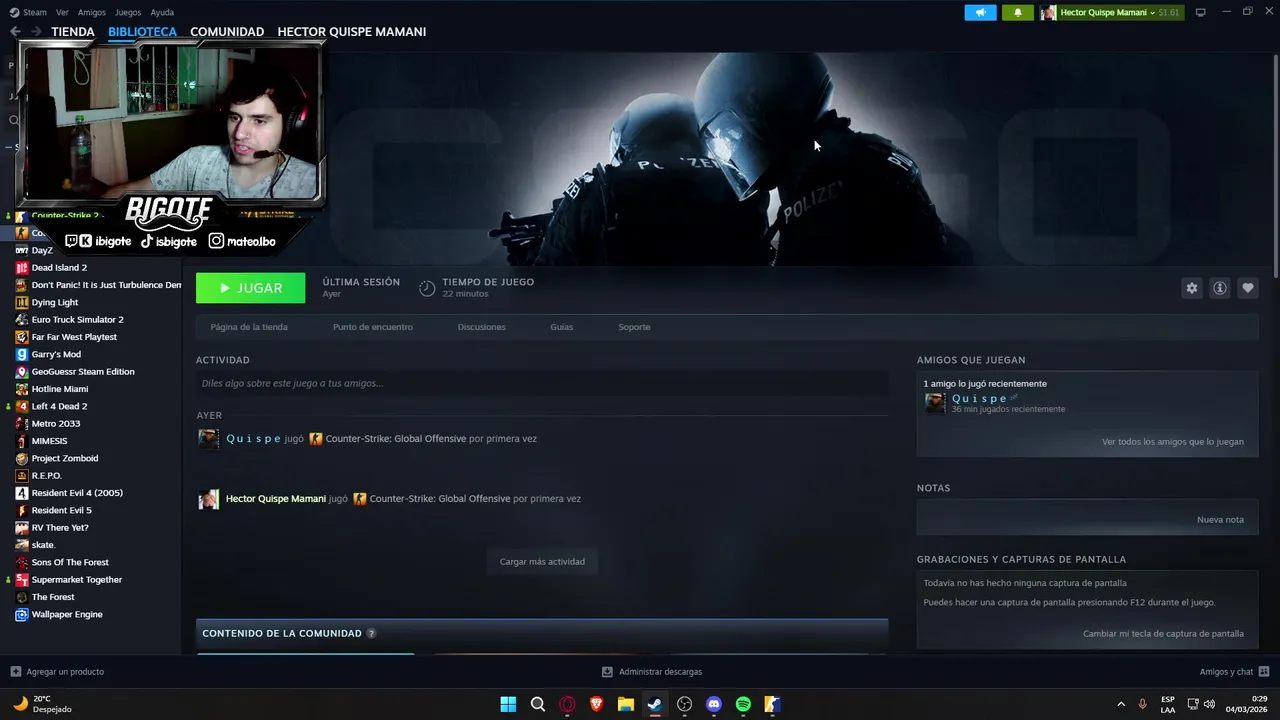
Task: Click the download icon by Administrar descargas
Action: 607,672
